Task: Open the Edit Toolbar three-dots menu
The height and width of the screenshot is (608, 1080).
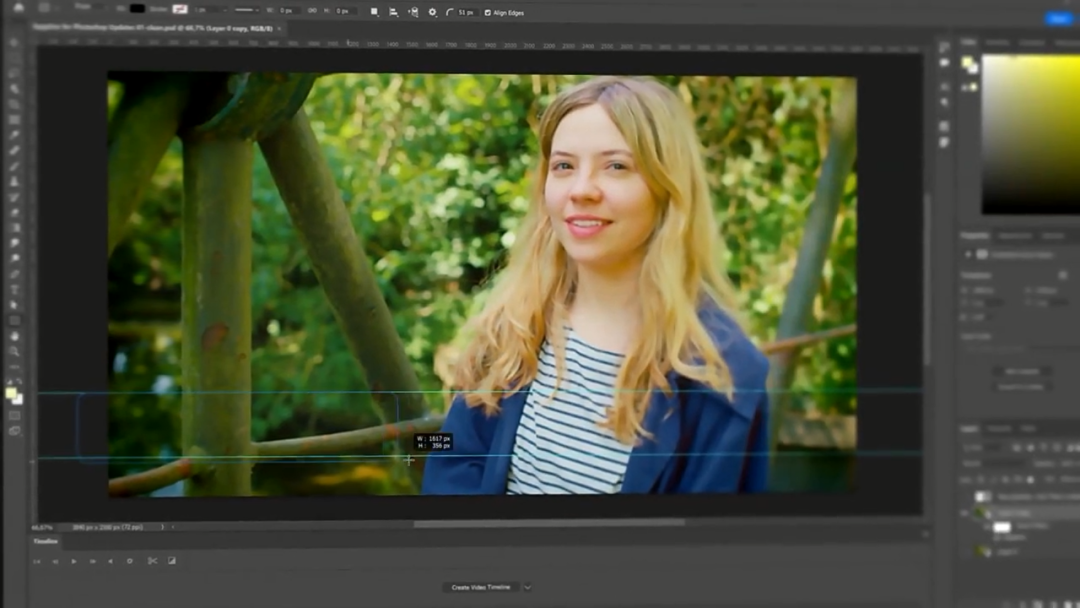Action: [x=14, y=366]
